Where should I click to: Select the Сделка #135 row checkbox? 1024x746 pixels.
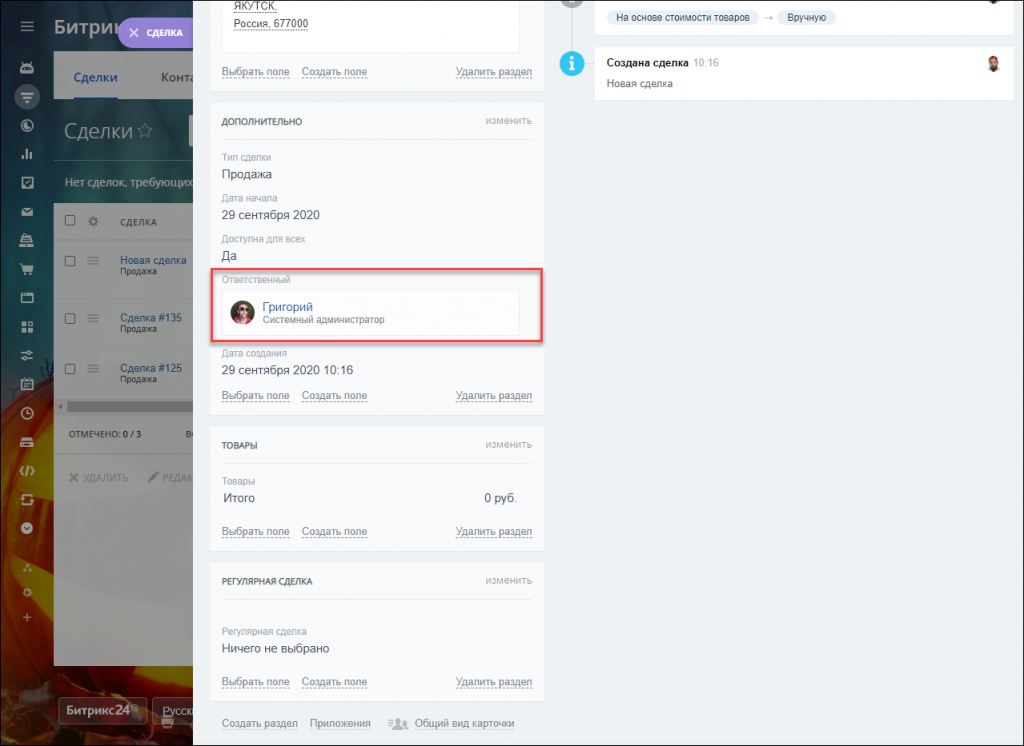[x=70, y=318]
